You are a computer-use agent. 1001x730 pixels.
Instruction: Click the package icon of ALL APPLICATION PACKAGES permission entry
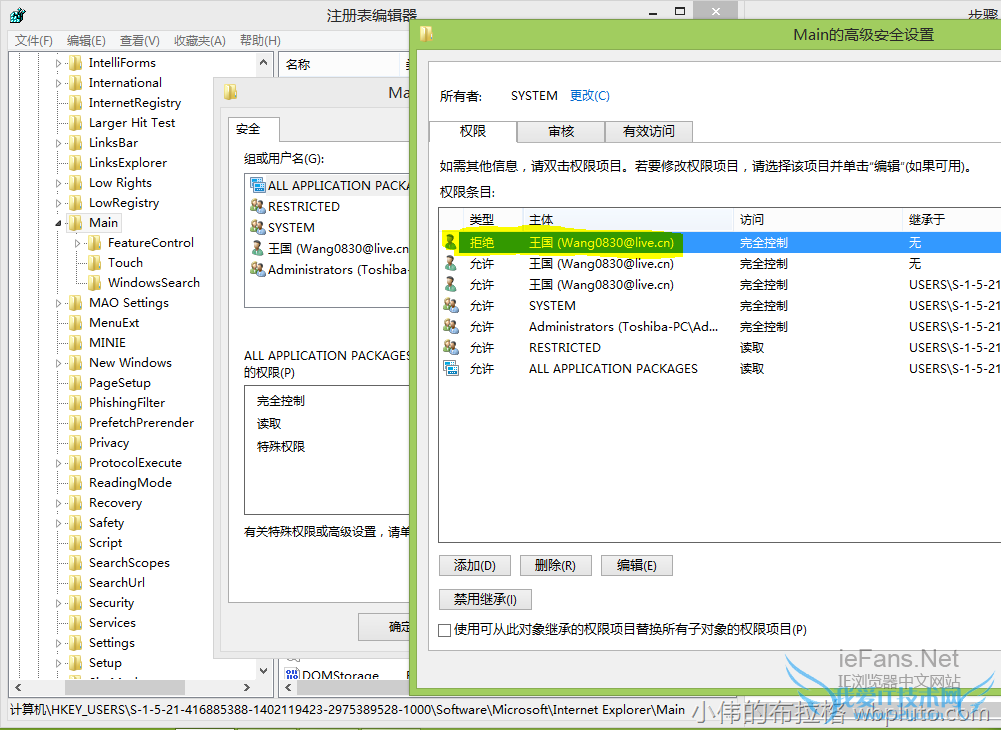pyautogui.click(x=451, y=369)
